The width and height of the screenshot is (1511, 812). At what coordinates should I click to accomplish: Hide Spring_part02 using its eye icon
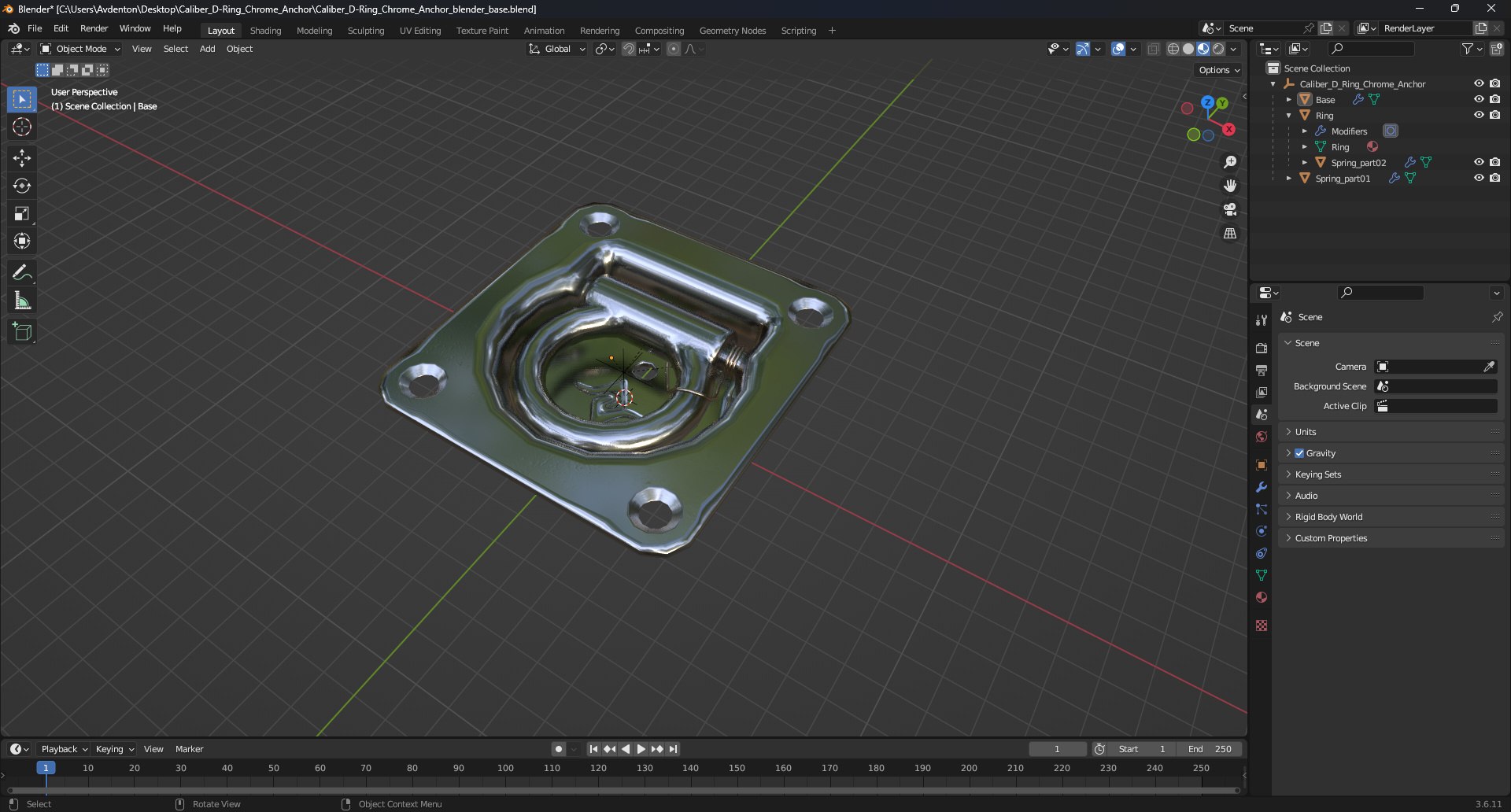tap(1479, 162)
